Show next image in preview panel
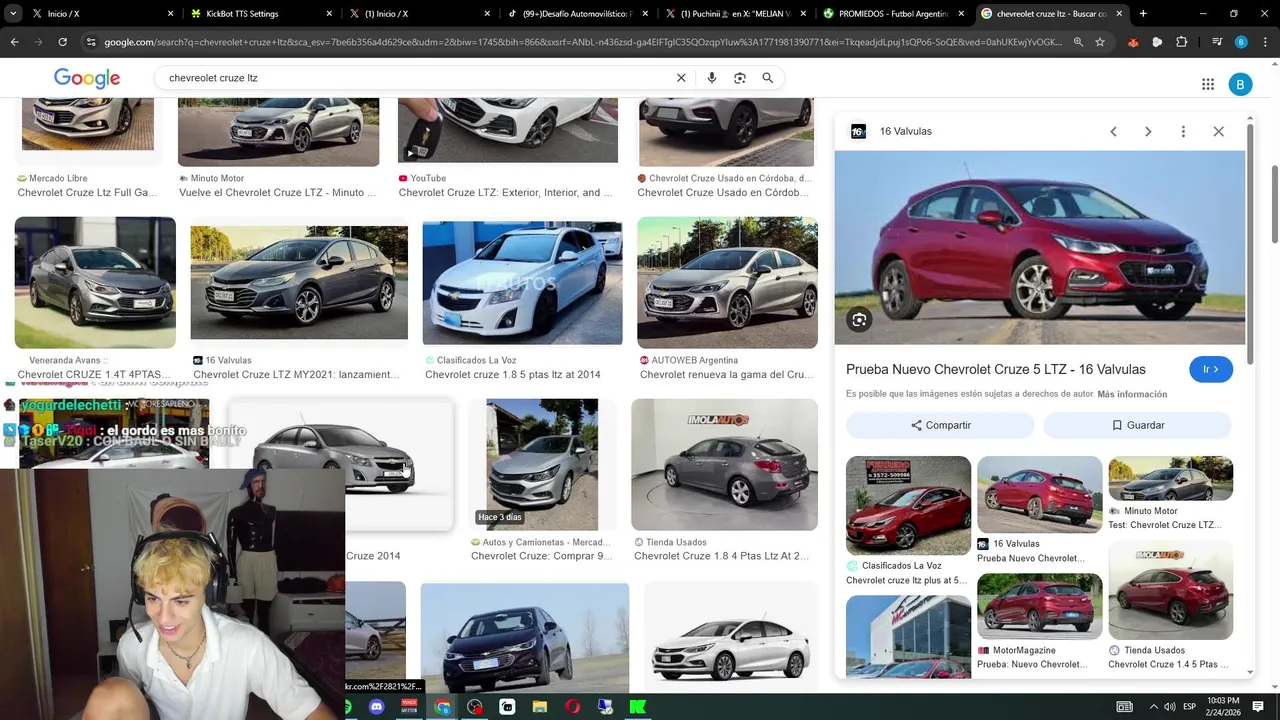Viewport: 1280px width, 720px height. click(1148, 132)
